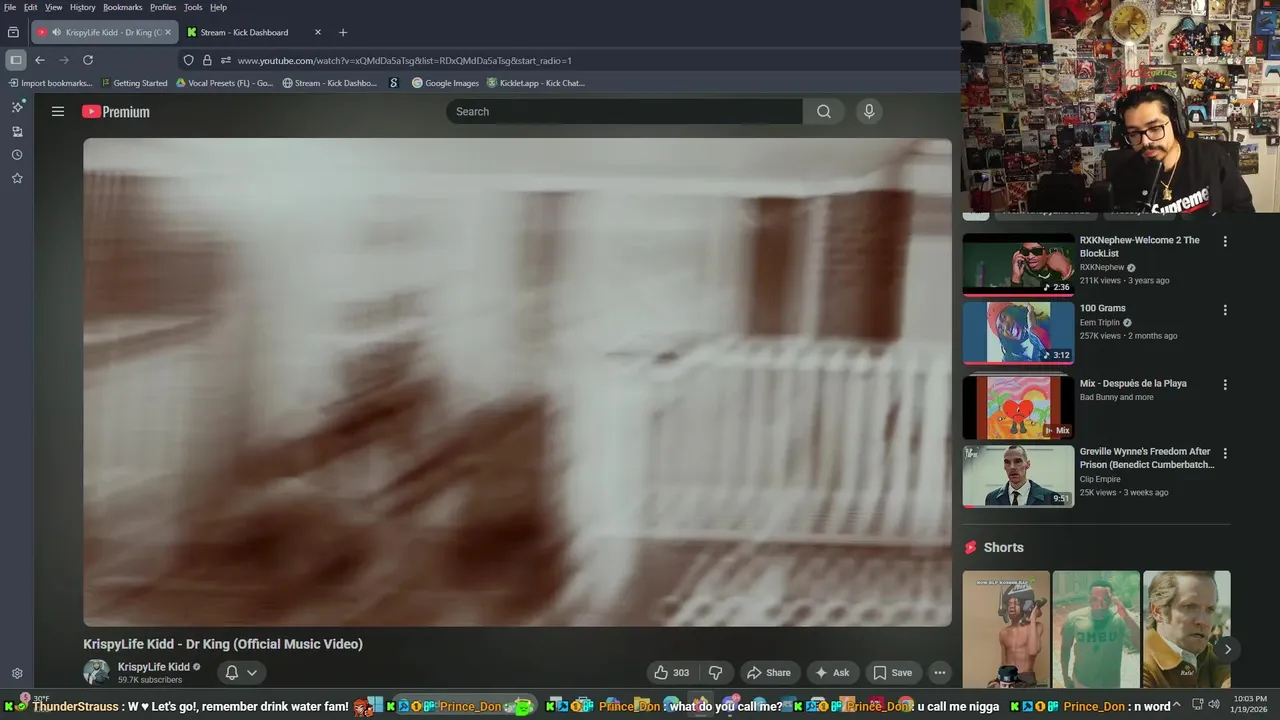Start voice search with microphone icon
The image size is (1280, 720).
tap(869, 112)
